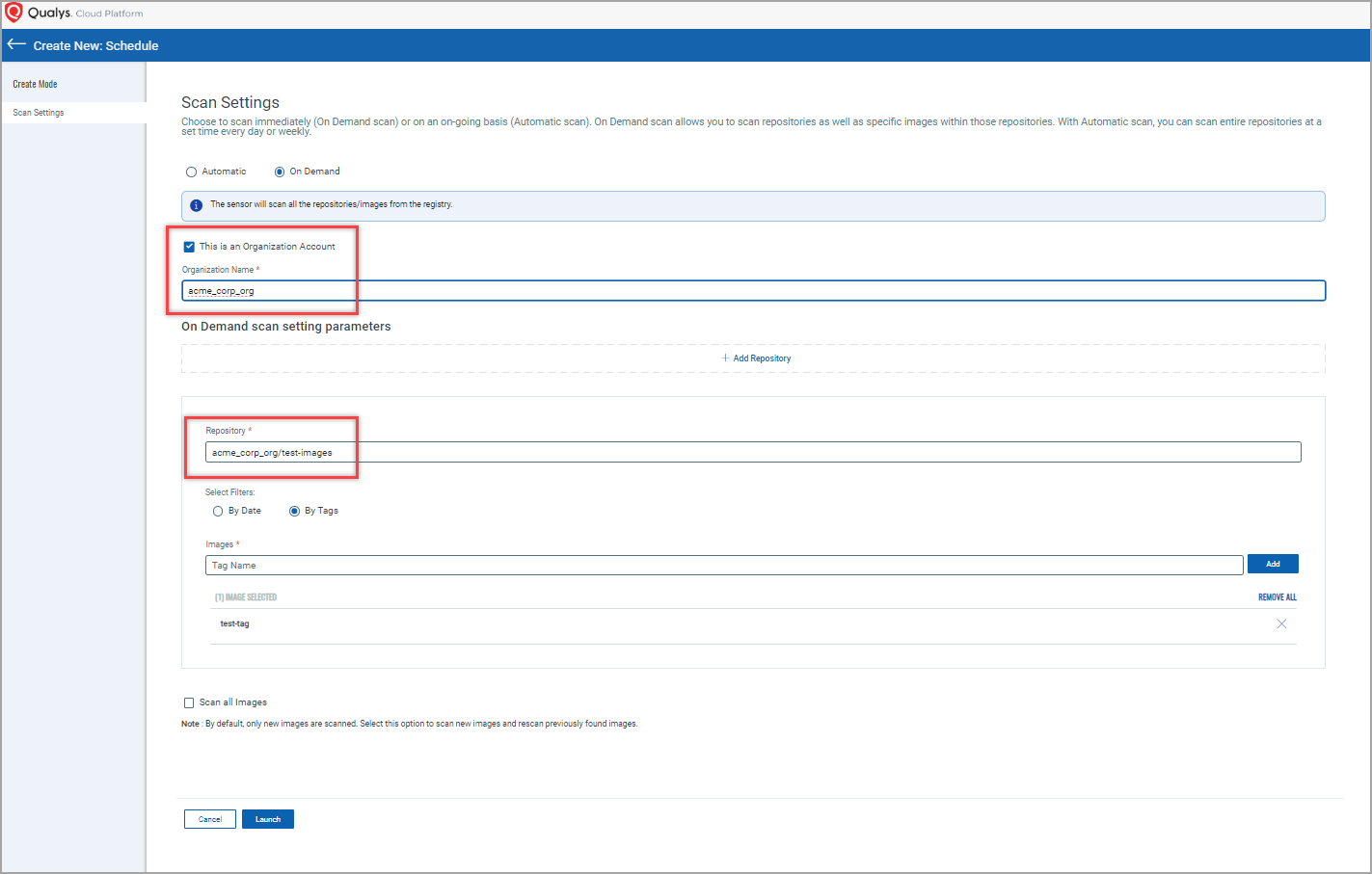Remove test-tag using the X icon

tap(1281, 623)
